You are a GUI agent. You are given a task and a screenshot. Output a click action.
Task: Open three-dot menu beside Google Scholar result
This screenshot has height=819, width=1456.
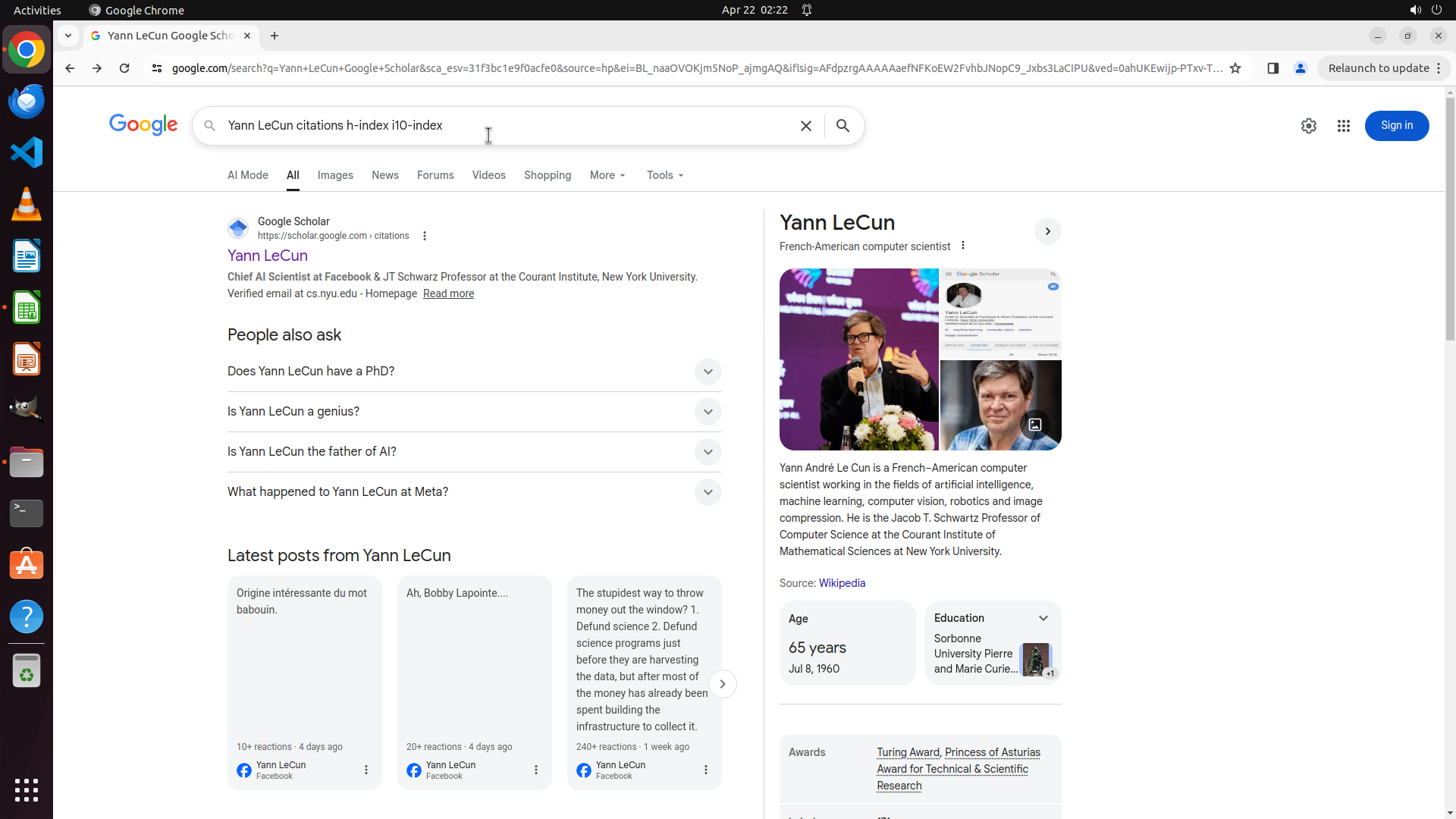point(425,236)
